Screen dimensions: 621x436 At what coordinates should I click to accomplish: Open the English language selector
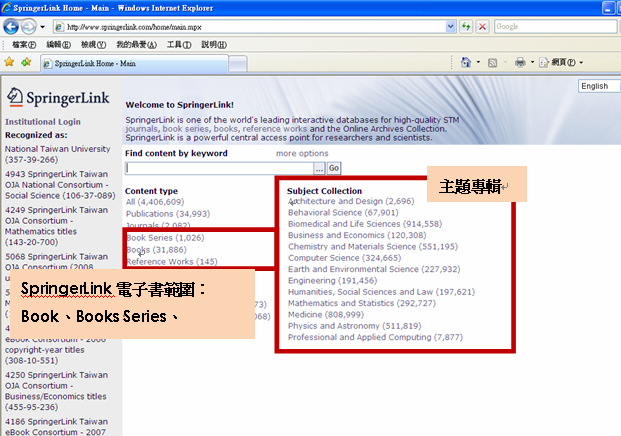coord(599,86)
